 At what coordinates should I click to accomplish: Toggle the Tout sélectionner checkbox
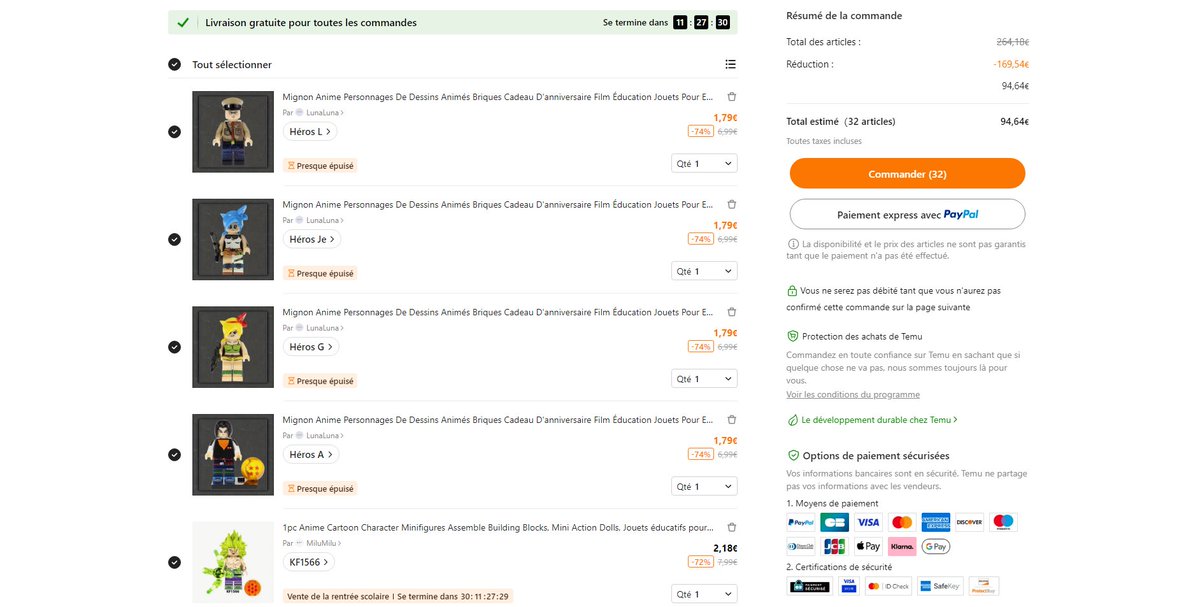click(175, 65)
